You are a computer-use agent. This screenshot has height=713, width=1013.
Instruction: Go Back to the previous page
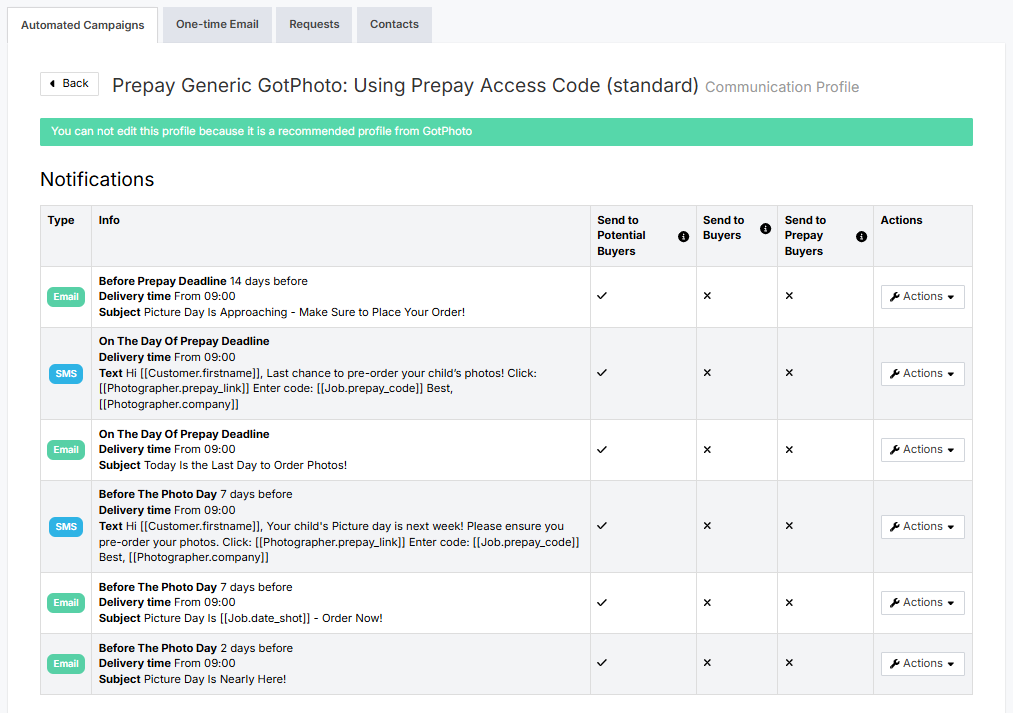[69, 84]
